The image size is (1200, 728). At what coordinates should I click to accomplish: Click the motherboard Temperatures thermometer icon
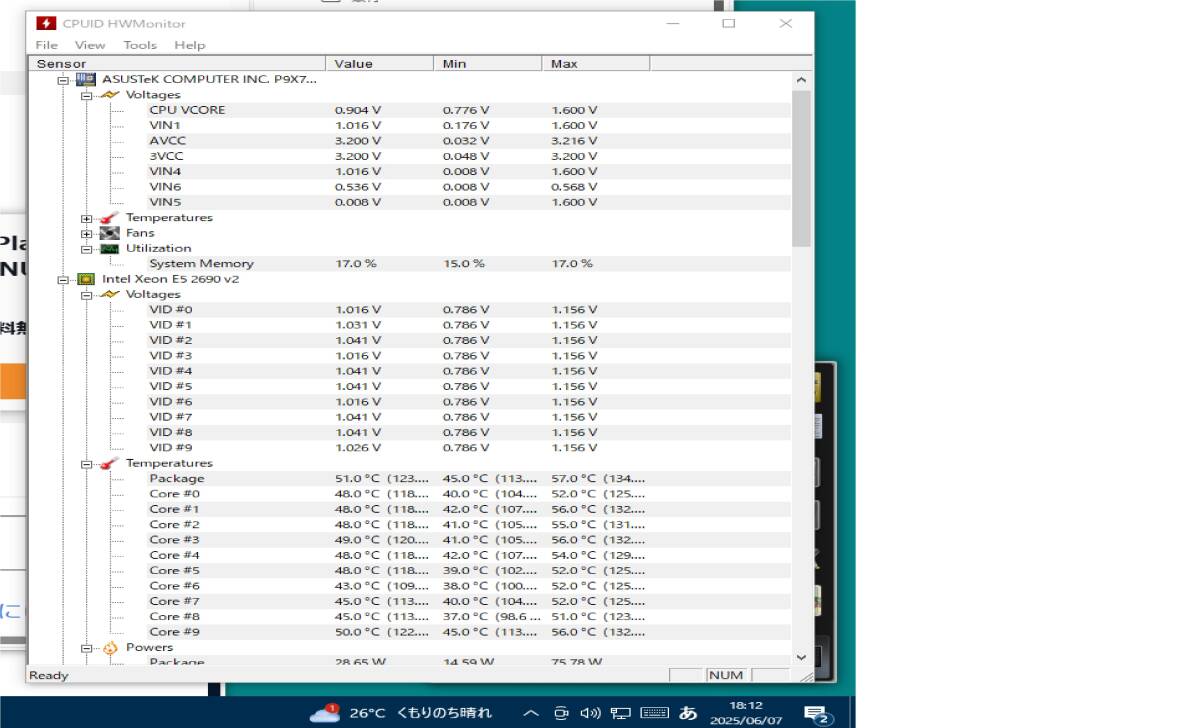(110, 217)
